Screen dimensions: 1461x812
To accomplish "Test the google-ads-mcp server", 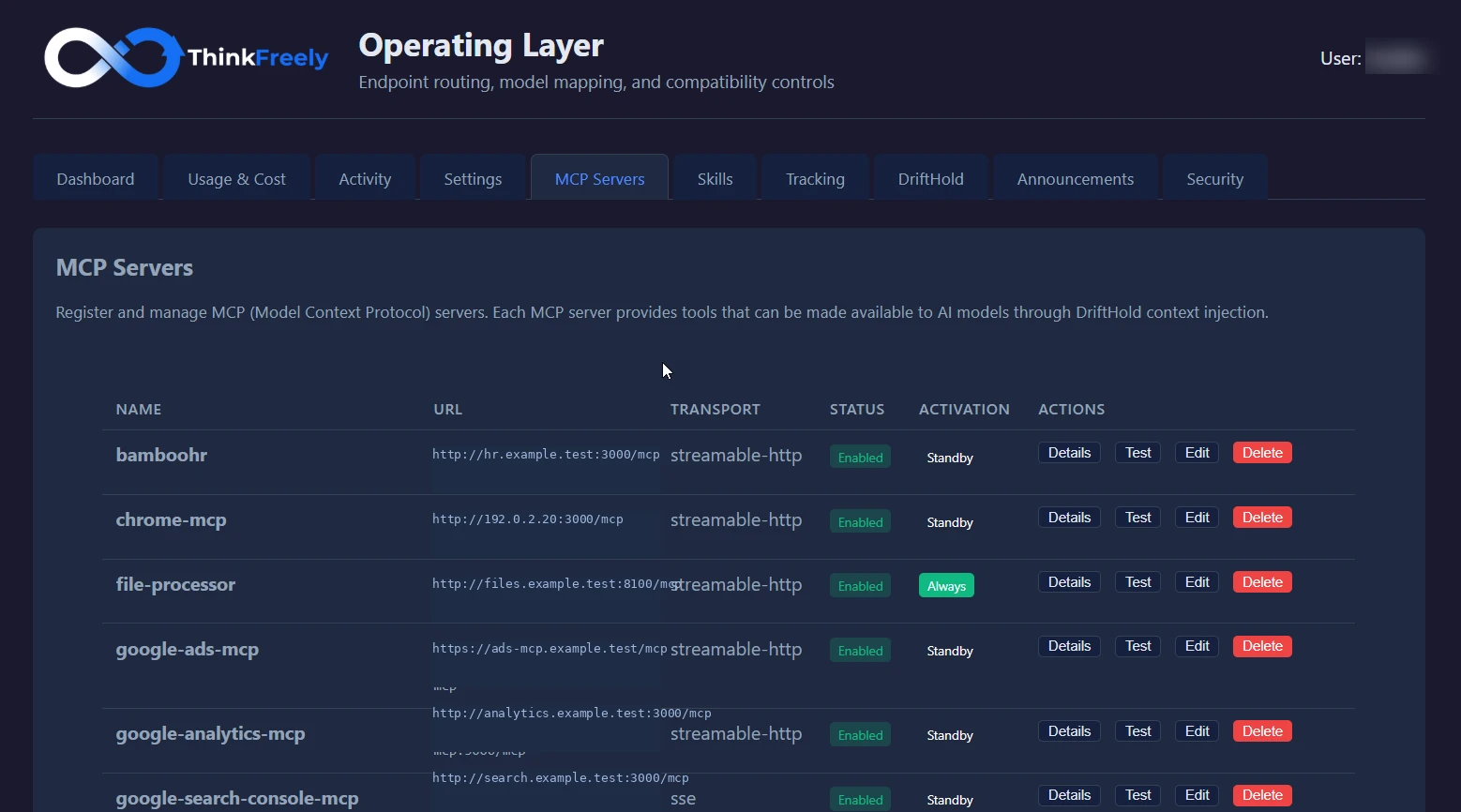I will click(1138, 646).
